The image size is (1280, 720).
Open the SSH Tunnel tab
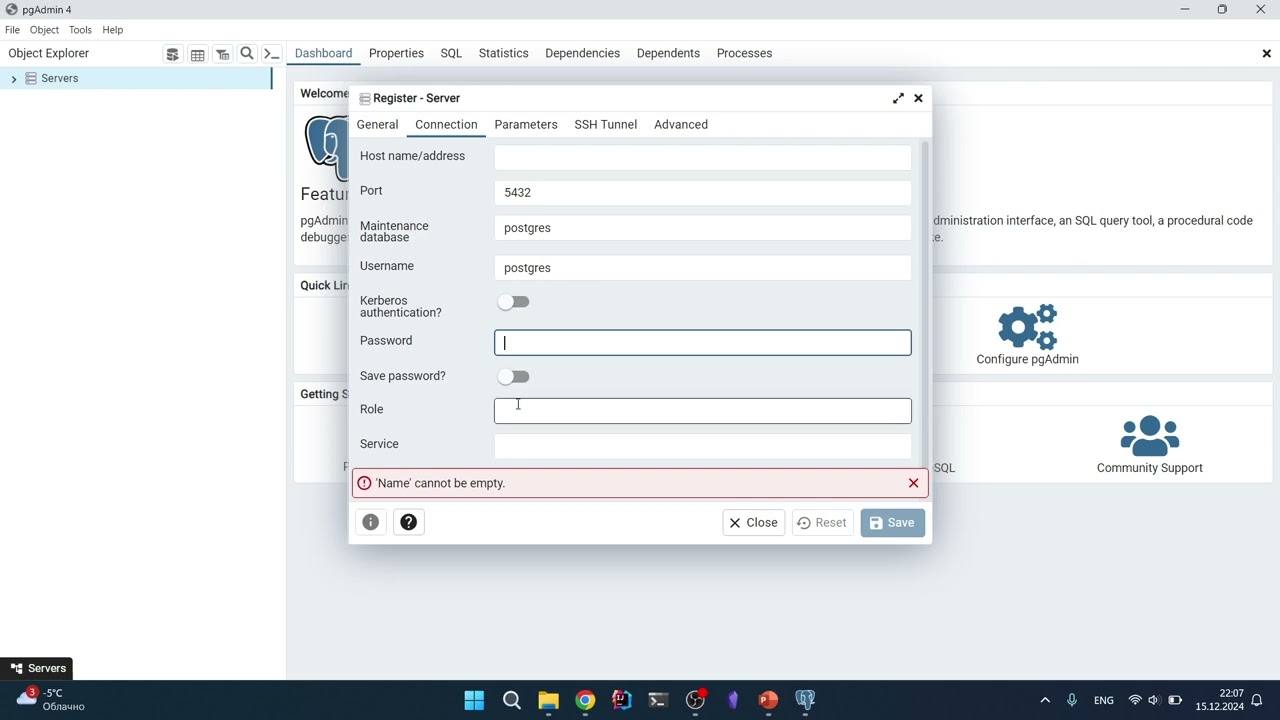[606, 125]
